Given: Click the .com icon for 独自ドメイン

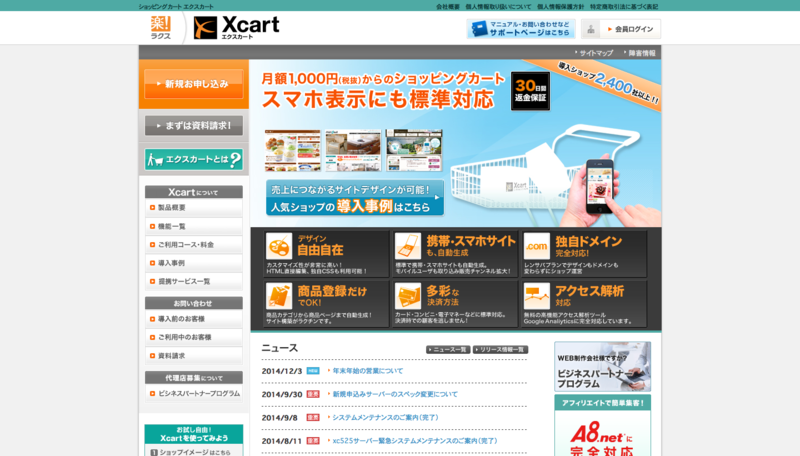Looking at the screenshot, I should point(537,246).
